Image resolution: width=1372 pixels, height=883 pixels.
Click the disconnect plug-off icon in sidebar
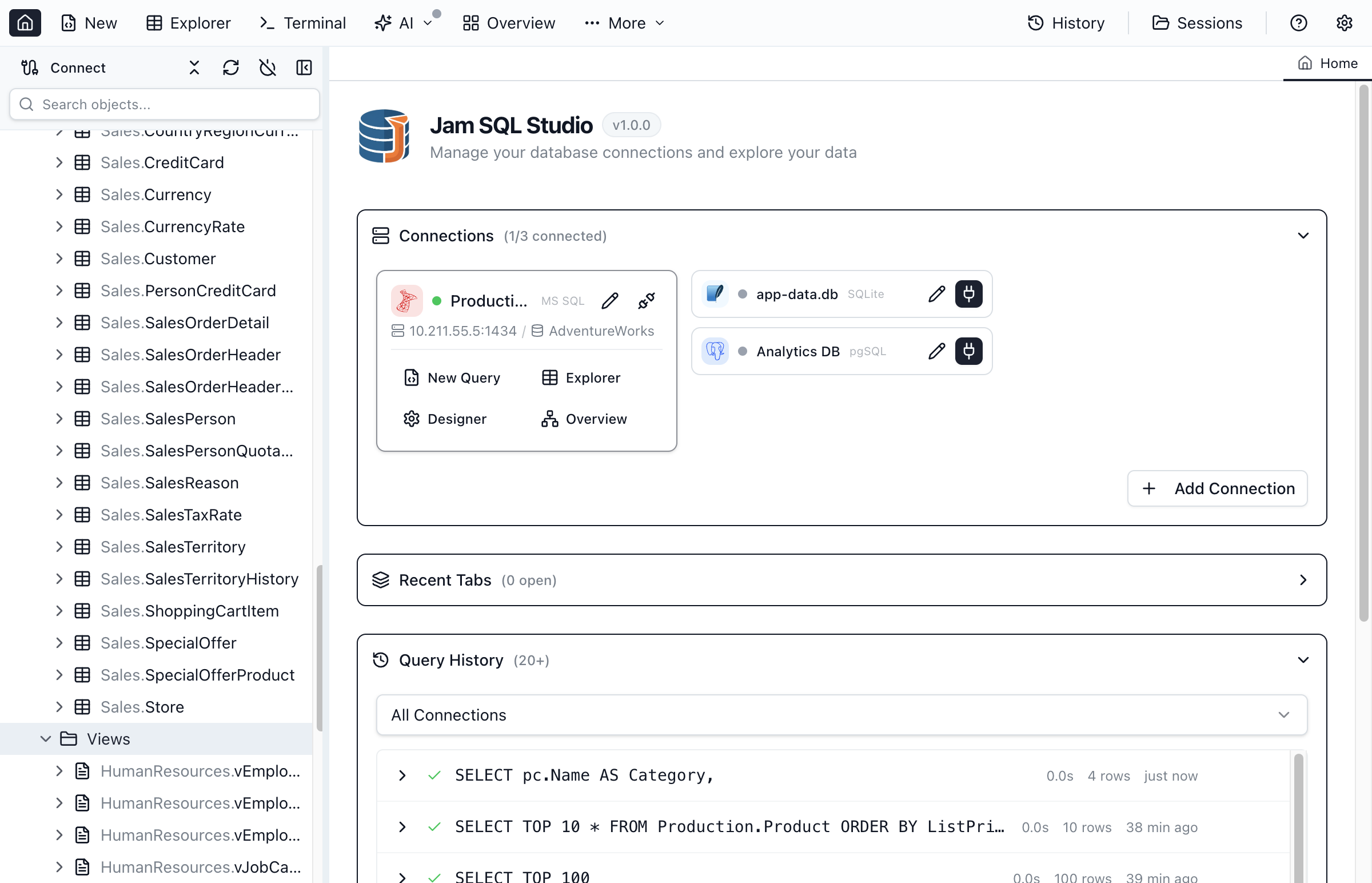[267, 67]
